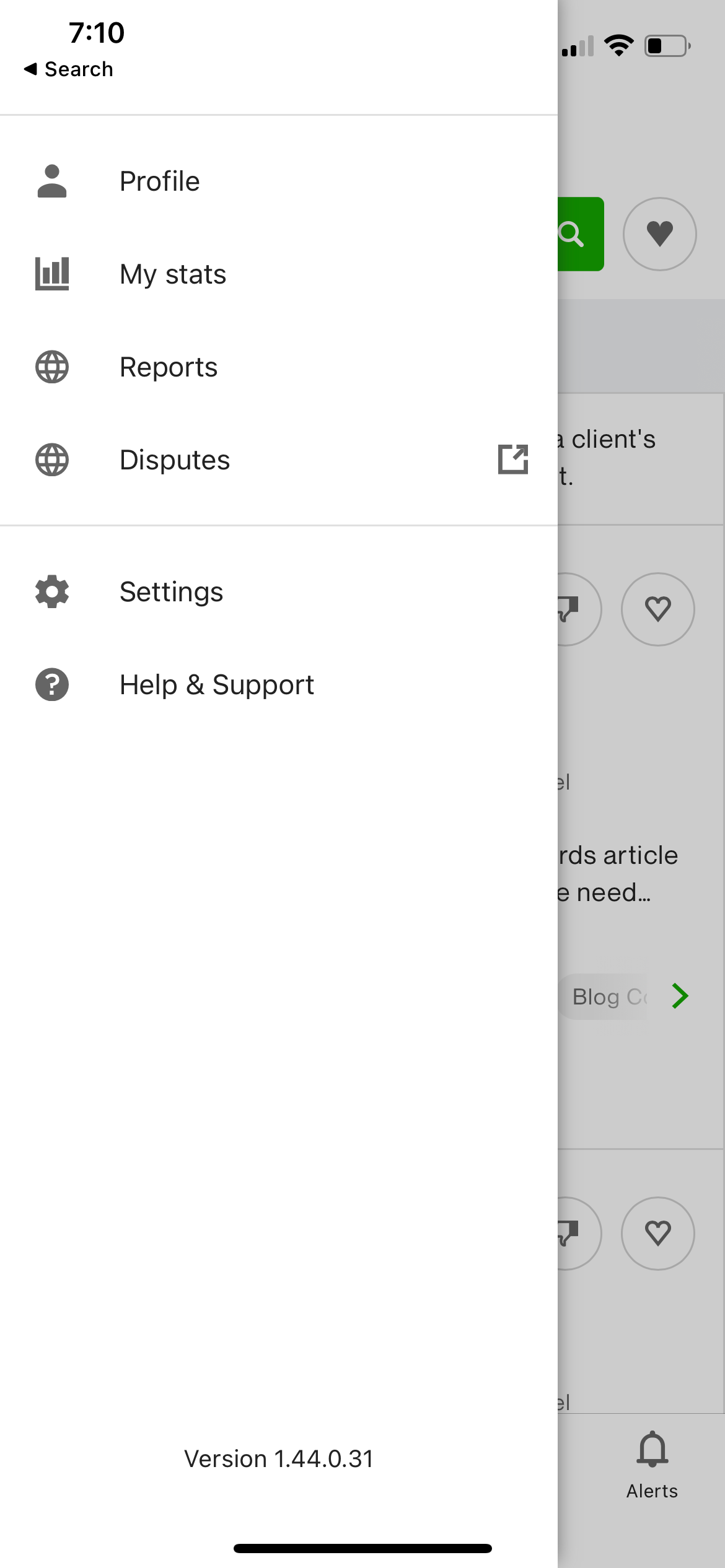Expand skills with the green chevron

point(680,996)
